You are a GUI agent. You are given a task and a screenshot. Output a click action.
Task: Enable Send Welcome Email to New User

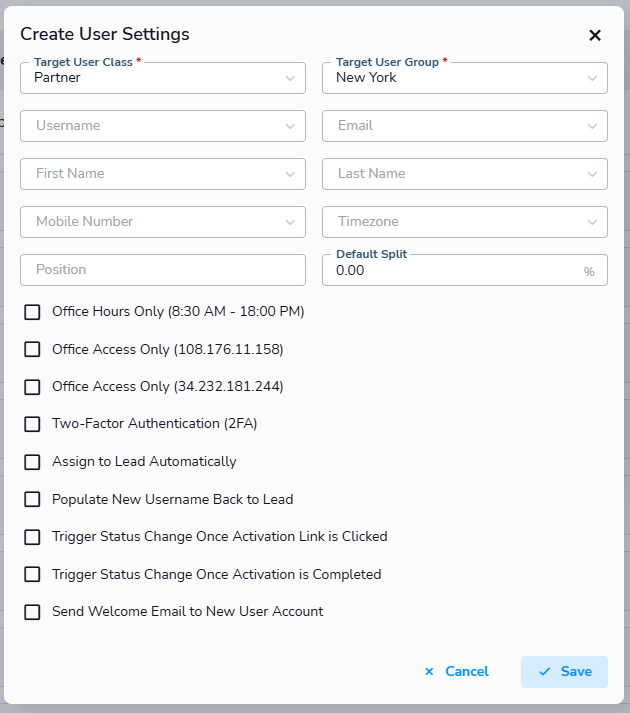pyautogui.click(x=33, y=612)
